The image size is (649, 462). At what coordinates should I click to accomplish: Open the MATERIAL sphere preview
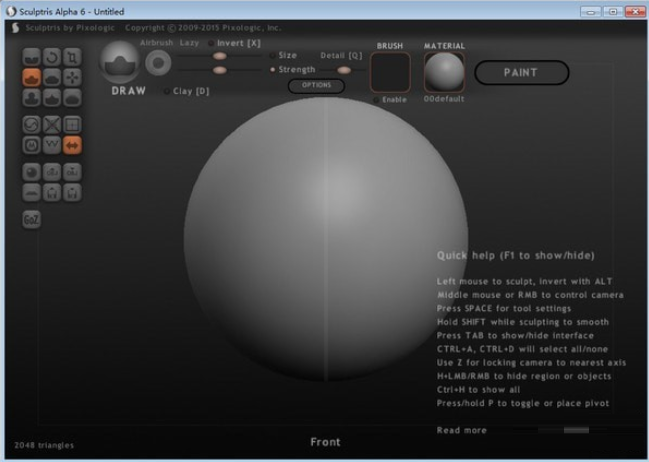pyautogui.click(x=444, y=72)
